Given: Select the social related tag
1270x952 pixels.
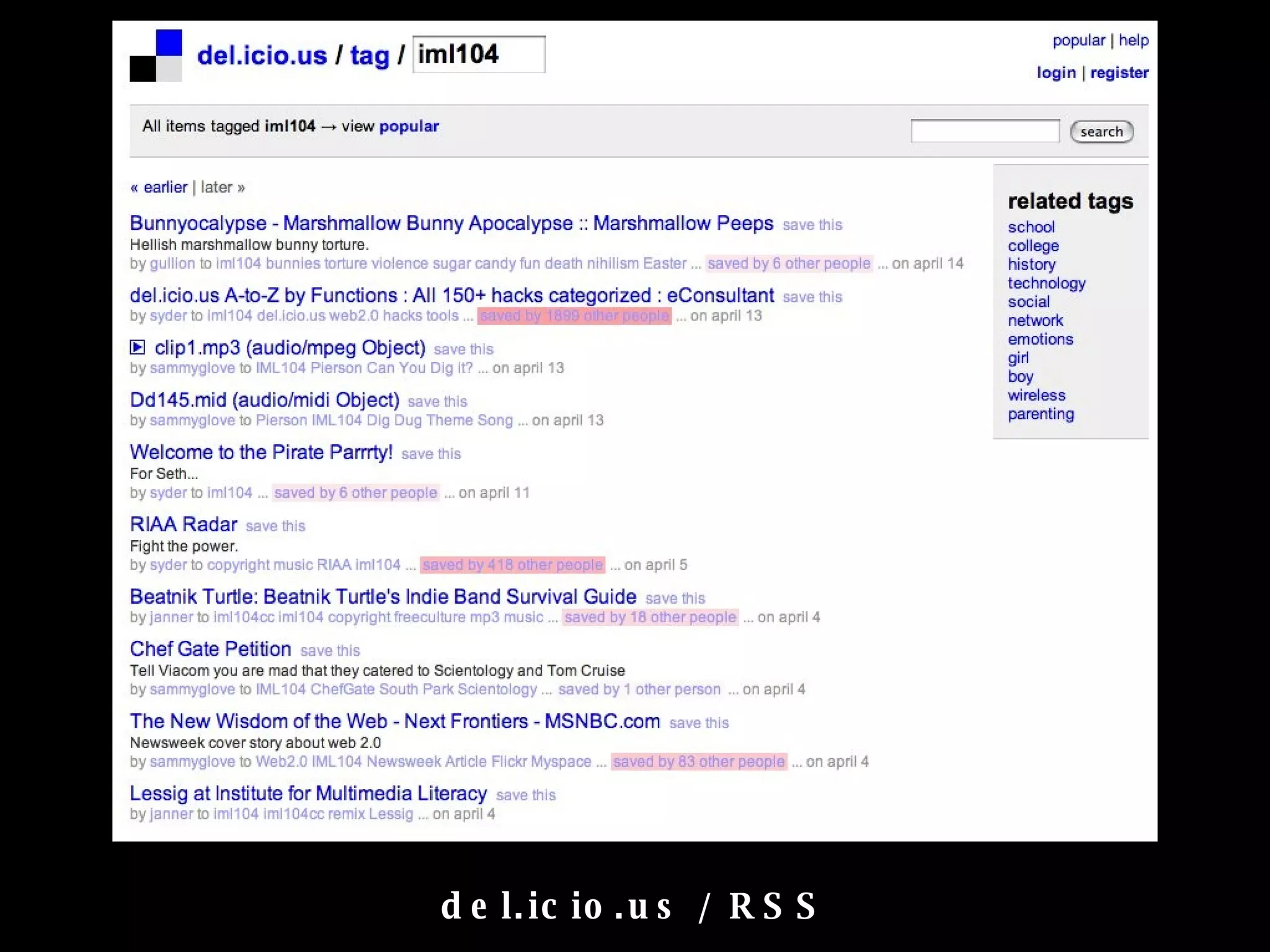Looking at the screenshot, I should pos(1029,302).
